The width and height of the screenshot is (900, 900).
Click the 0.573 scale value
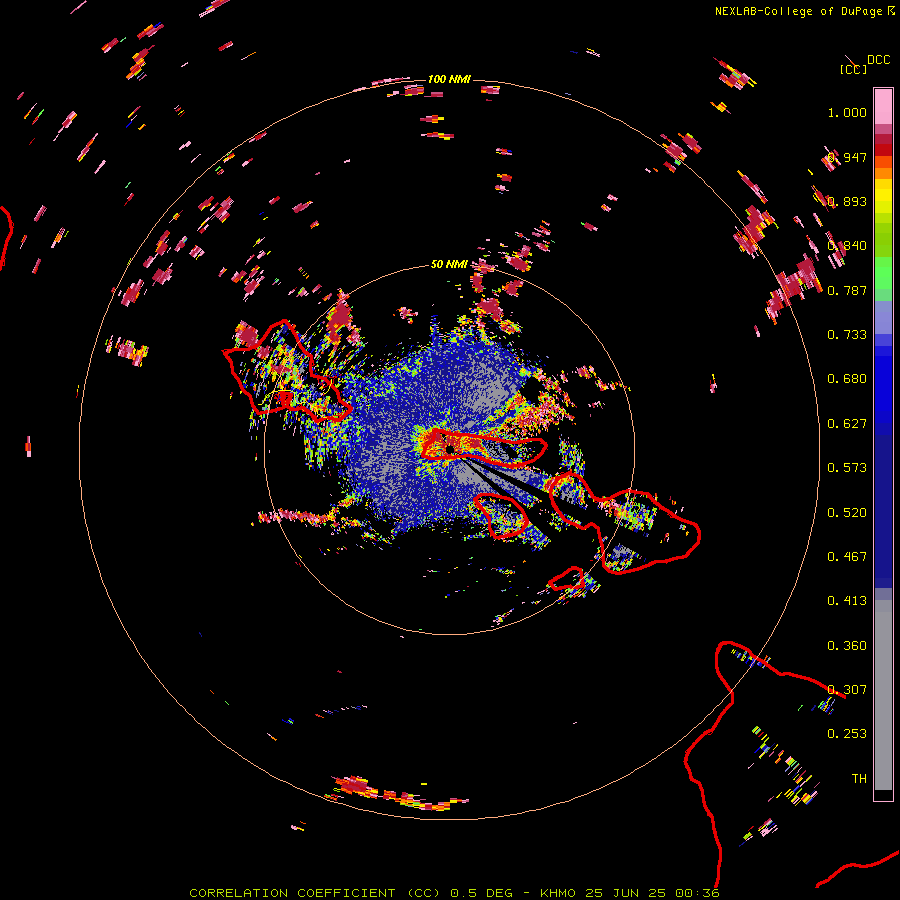pos(847,468)
